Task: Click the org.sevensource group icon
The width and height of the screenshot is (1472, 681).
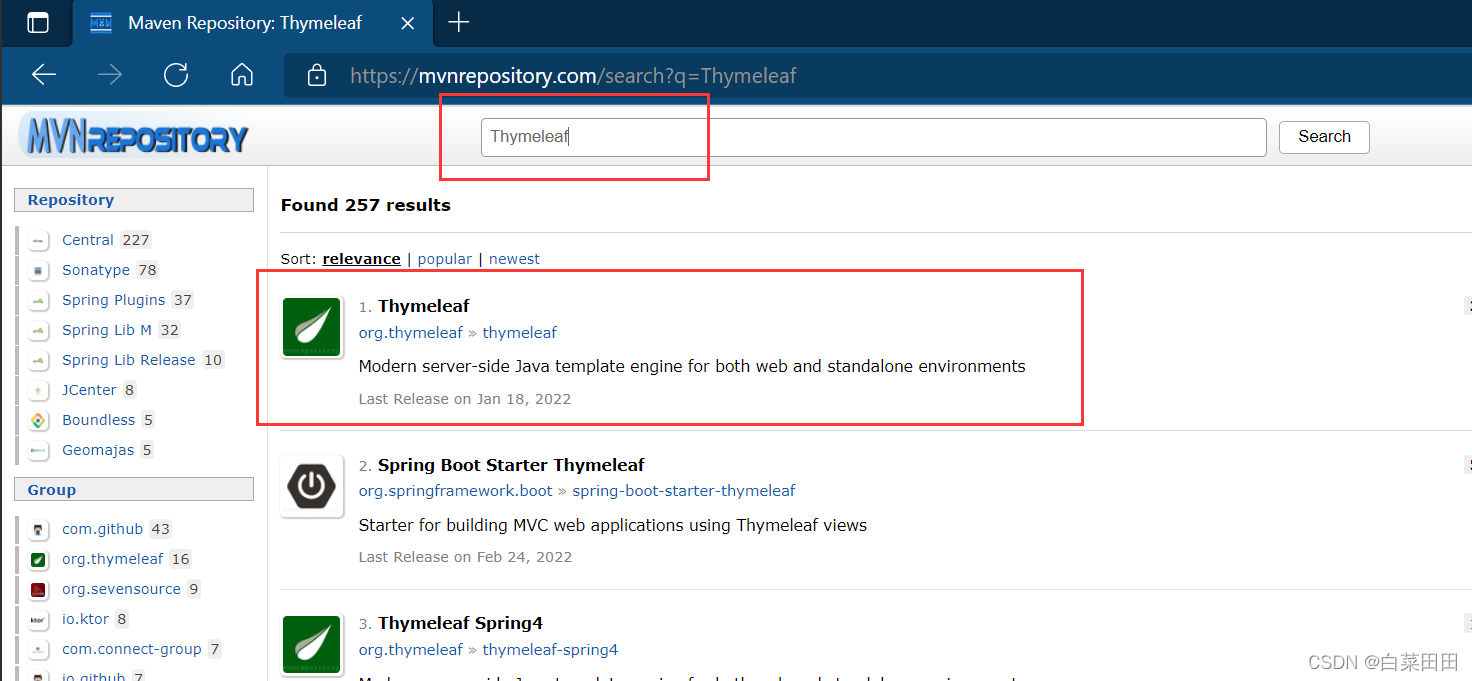Action: [x=39, y=589]
